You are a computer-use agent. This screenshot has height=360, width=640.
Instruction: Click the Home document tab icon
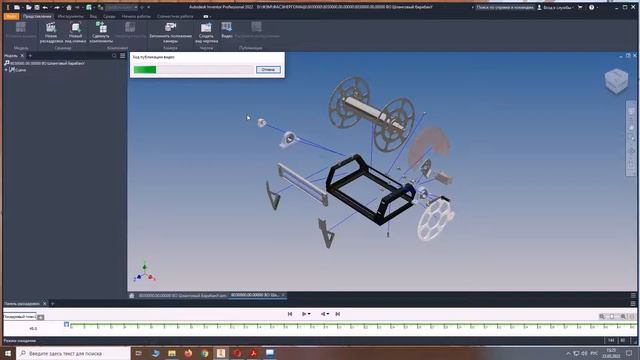pyautogui.click(x=132, y=295)
